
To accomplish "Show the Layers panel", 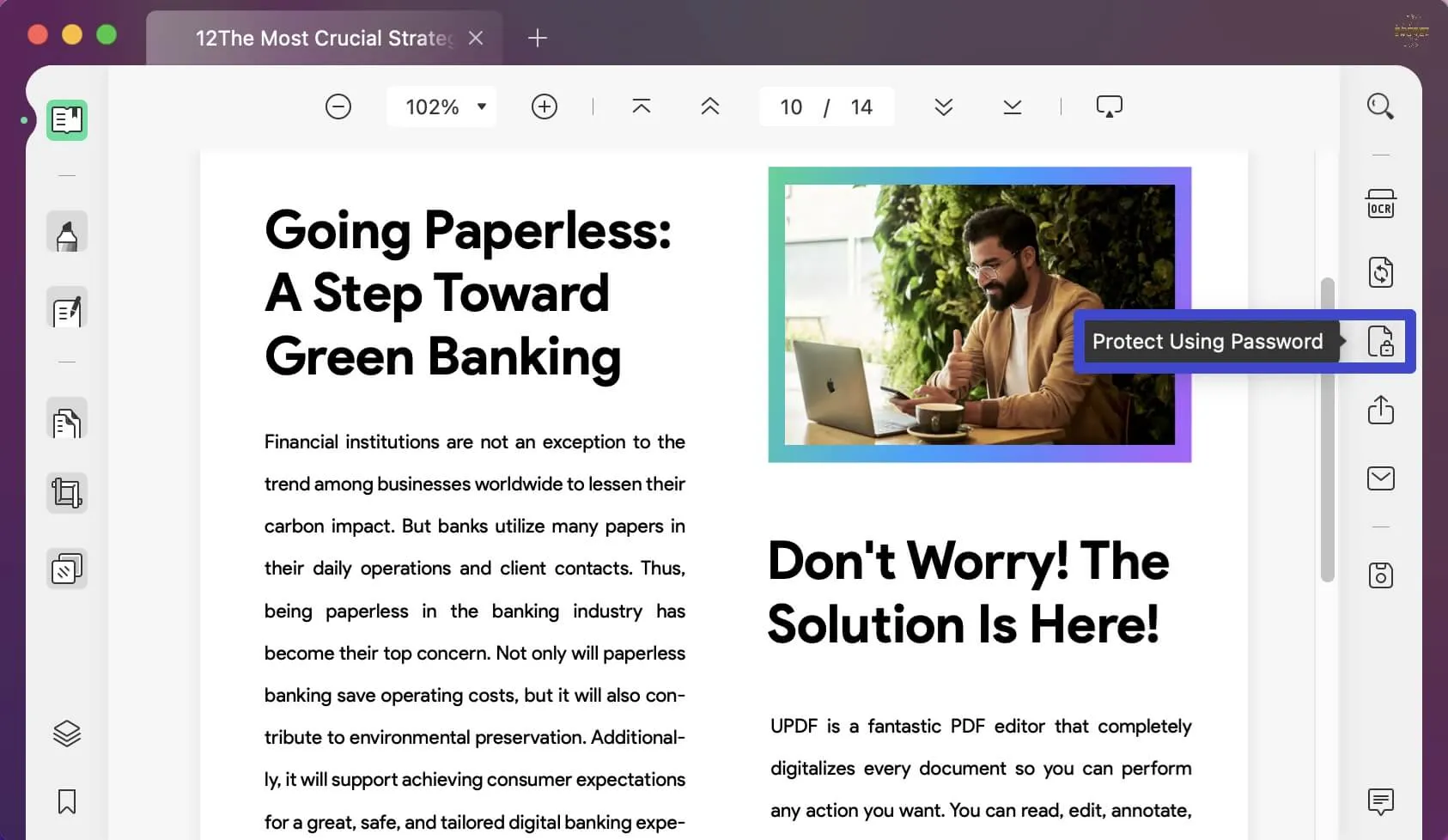I will click(67, 733).
